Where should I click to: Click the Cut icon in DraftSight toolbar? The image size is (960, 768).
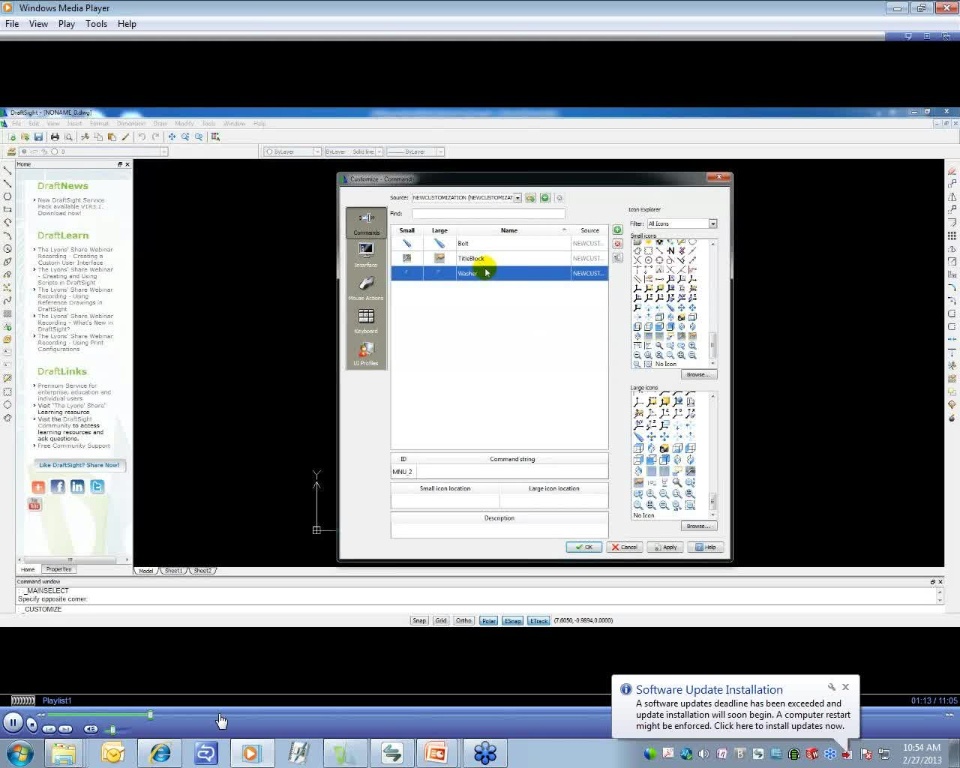point(84,137)
